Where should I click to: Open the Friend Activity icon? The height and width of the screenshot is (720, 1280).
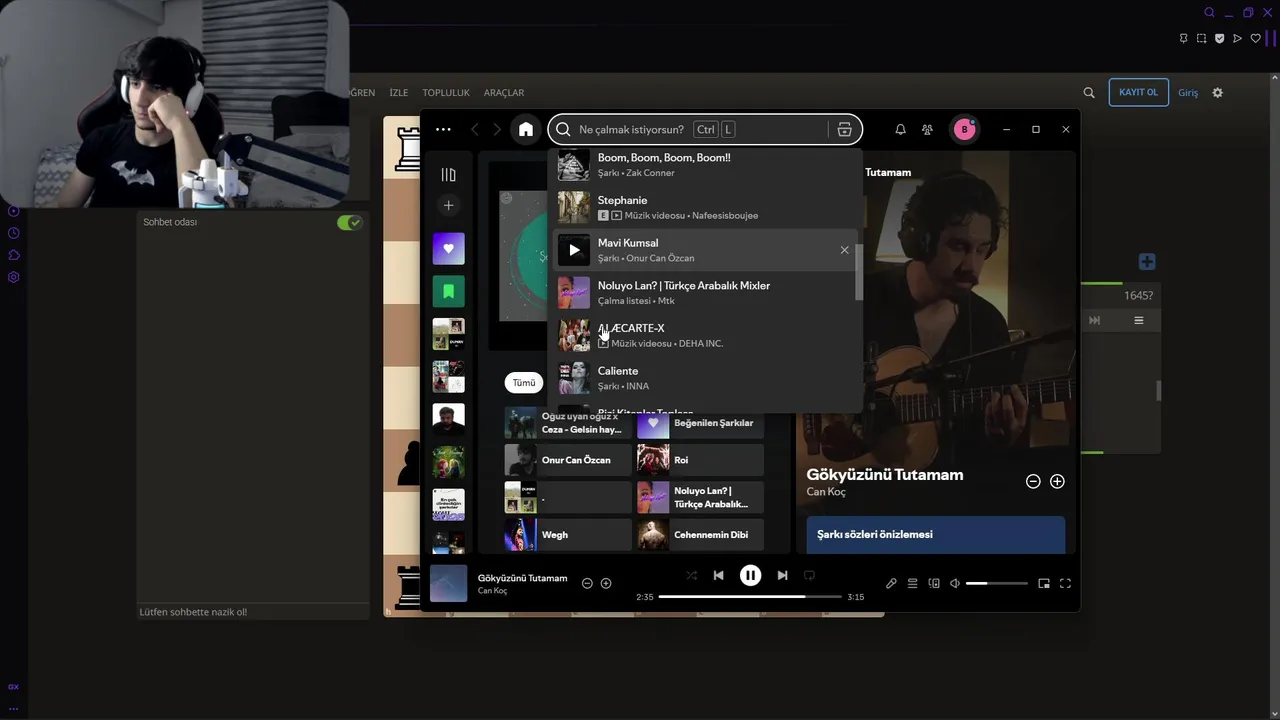[x=928, y=129]
